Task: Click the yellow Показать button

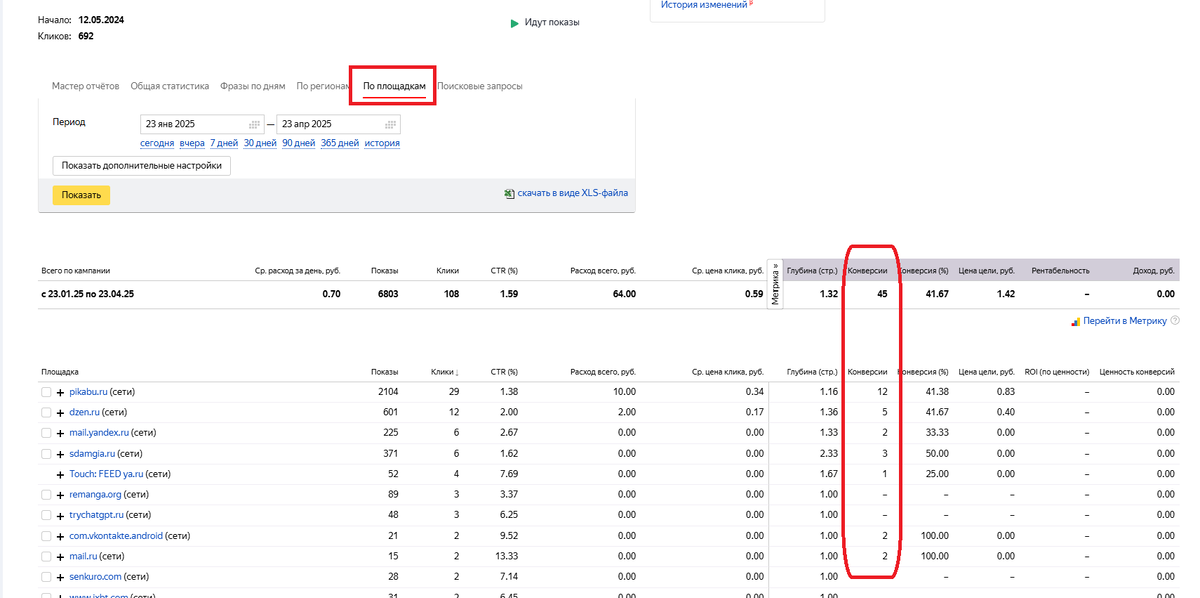Action: pyautogui.click(x=81, y=195)
